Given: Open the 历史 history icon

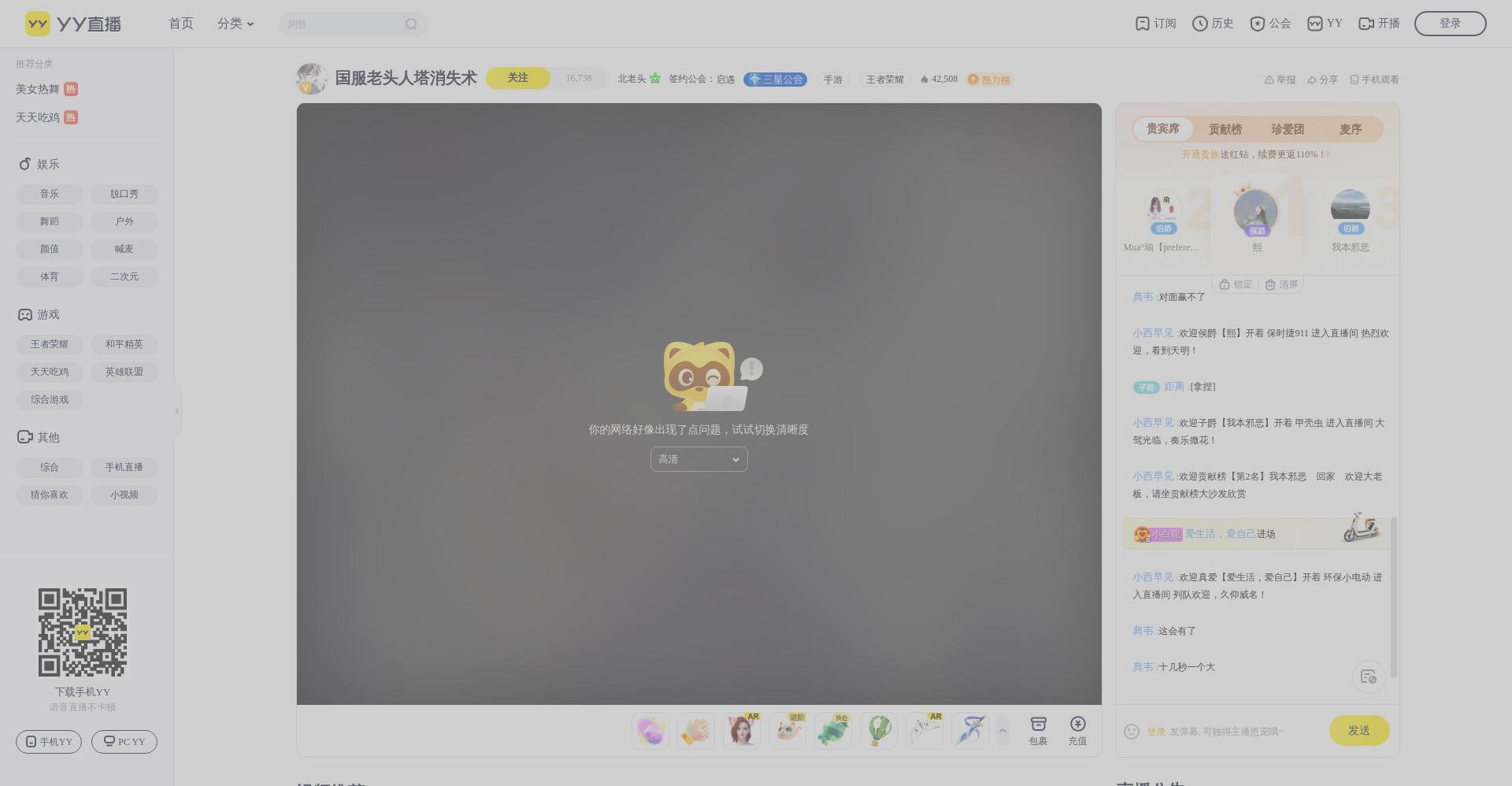Looking at the screenshot, I should point(1213,24).
